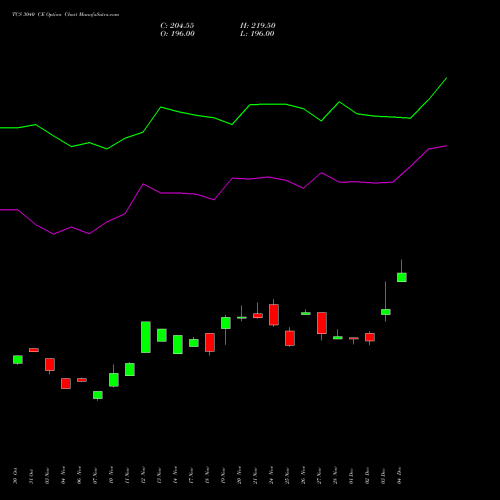Select the 14 Nov green candlestick
This screenshot has height=500, width=500.
point(178,344)
